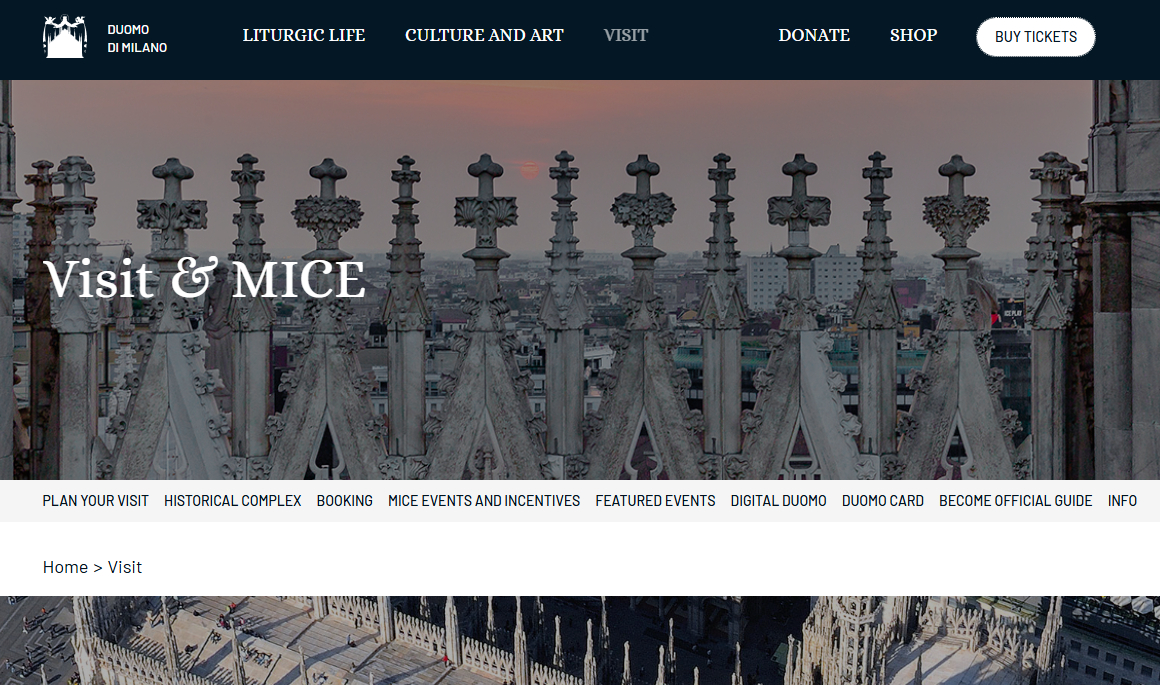Switch to the Booking tab
The width and height of the screenshot is (1160, 685).
point(344,501)
